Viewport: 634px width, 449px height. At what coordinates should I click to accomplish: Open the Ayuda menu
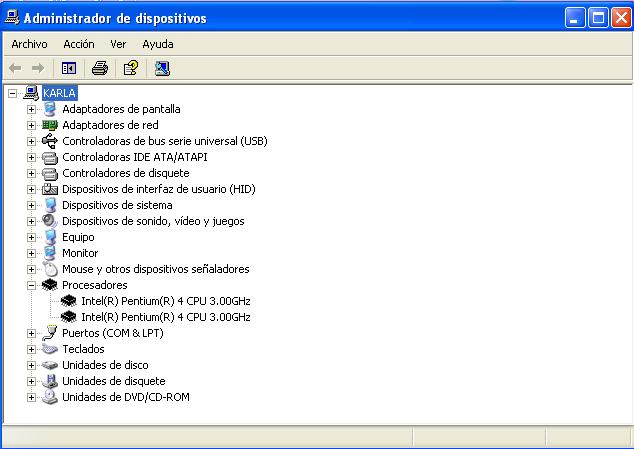[157, 44]
